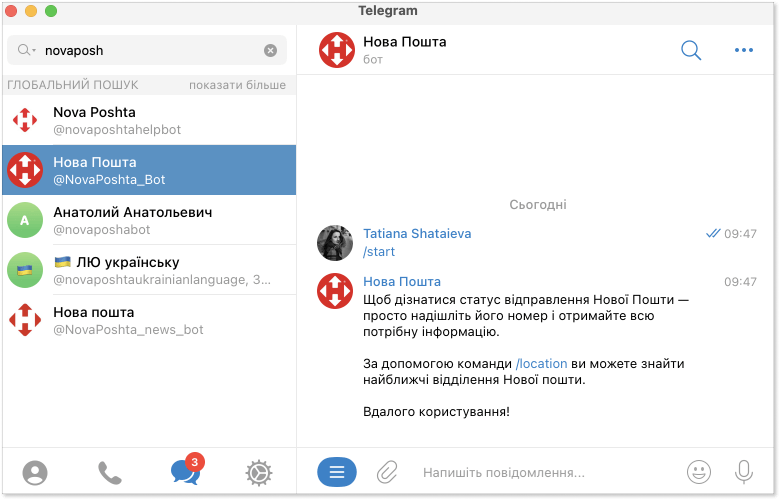
Task: Click the Нова Пошта chat header title
Action: pyautogui.click(x=404, y=42)
